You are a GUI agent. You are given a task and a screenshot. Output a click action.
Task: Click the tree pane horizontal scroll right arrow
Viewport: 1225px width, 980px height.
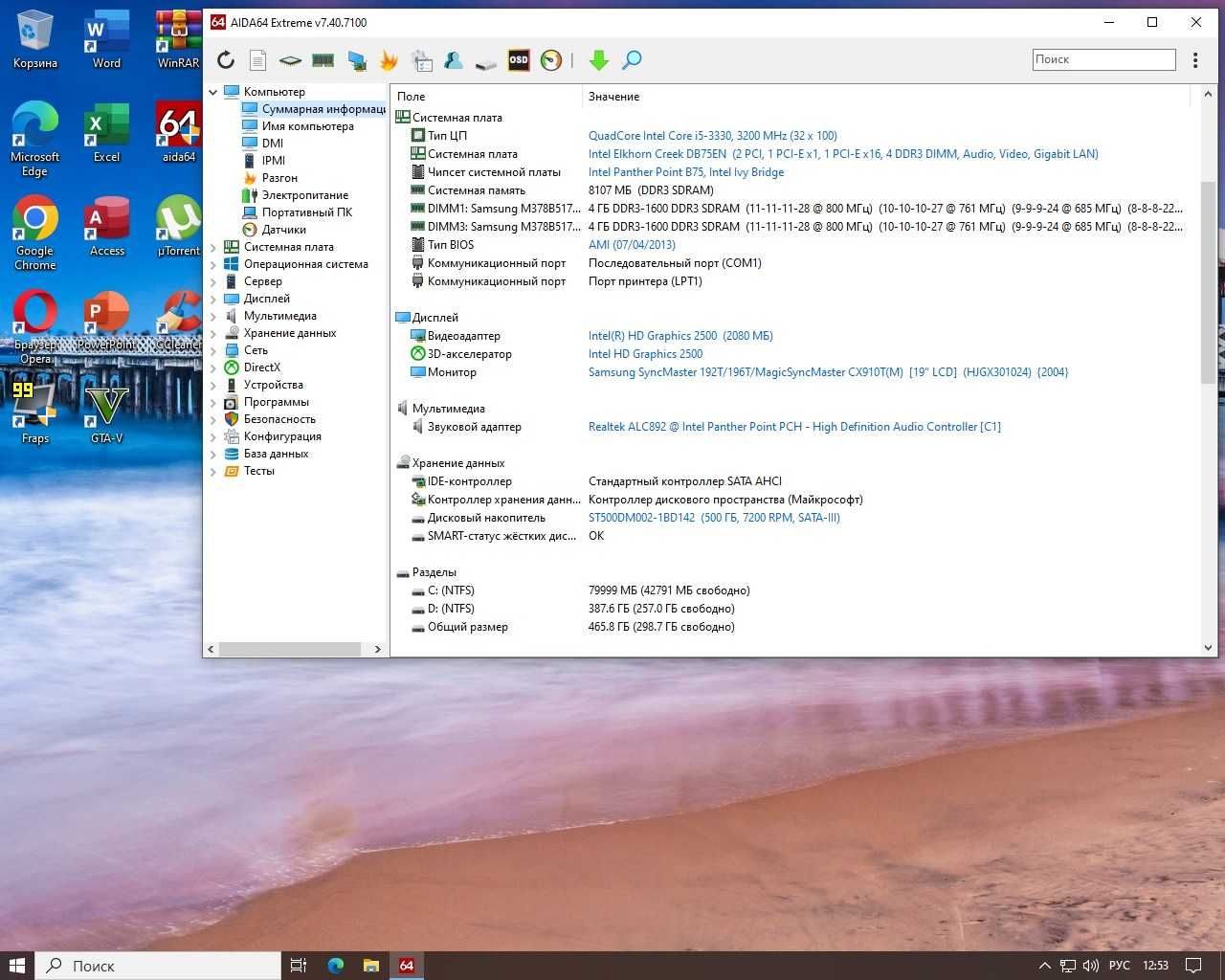[x=378, y=649]
